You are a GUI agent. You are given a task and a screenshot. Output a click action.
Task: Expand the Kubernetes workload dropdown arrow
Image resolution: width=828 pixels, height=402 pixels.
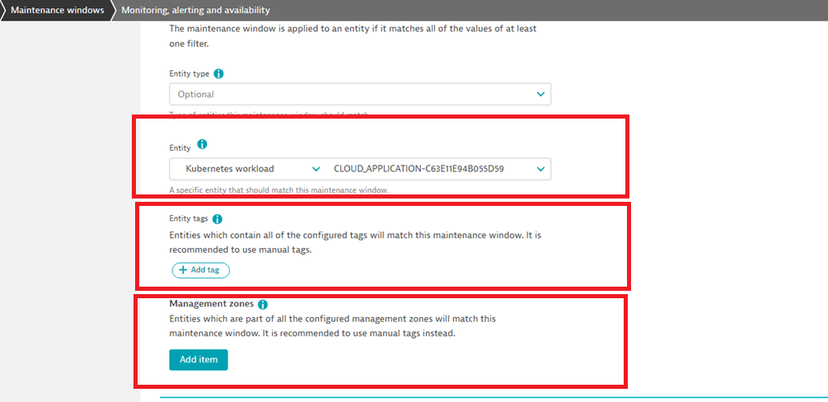[317, 169]
